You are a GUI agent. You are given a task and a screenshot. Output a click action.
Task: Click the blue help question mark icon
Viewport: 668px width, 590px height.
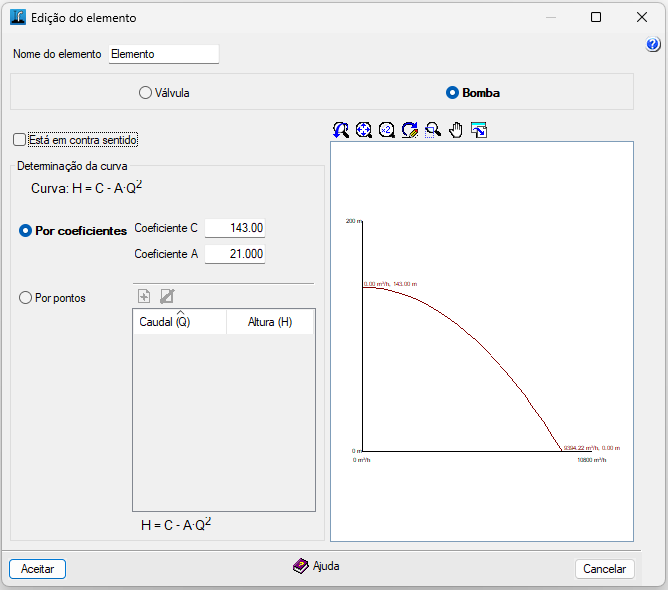click(653, 44)
